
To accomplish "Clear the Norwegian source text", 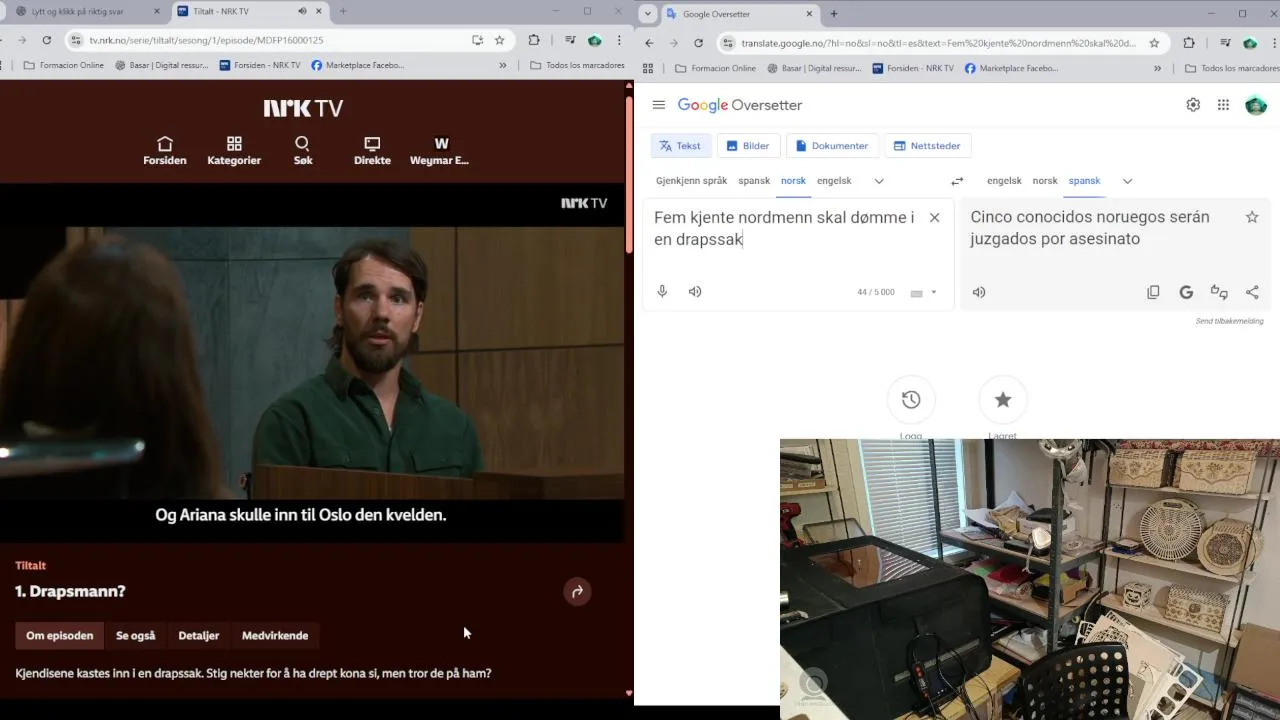I will pos(935,217).
